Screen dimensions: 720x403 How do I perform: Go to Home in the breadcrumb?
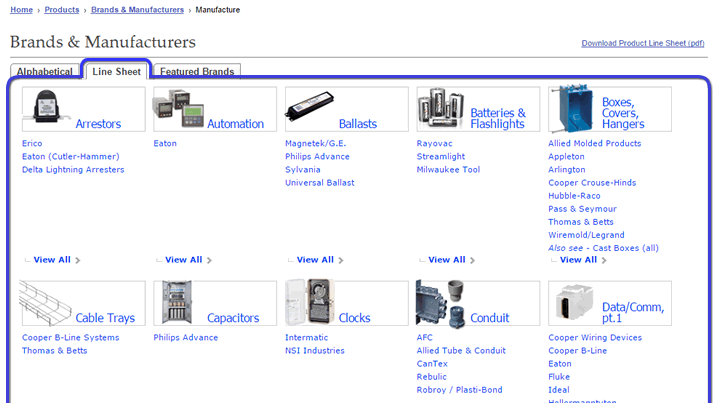(22, 10)
